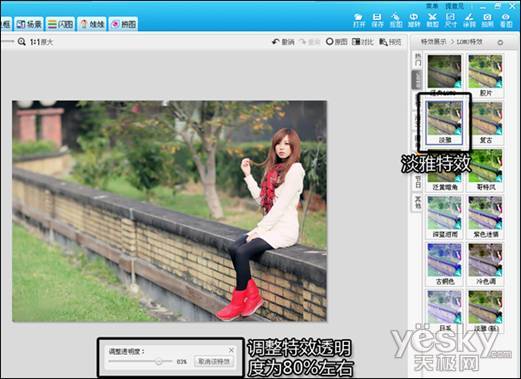The height and width of the screenshot is (379, 521).
Task: Open the 热门 effects side tab
Action: click(x=418, y=60)
